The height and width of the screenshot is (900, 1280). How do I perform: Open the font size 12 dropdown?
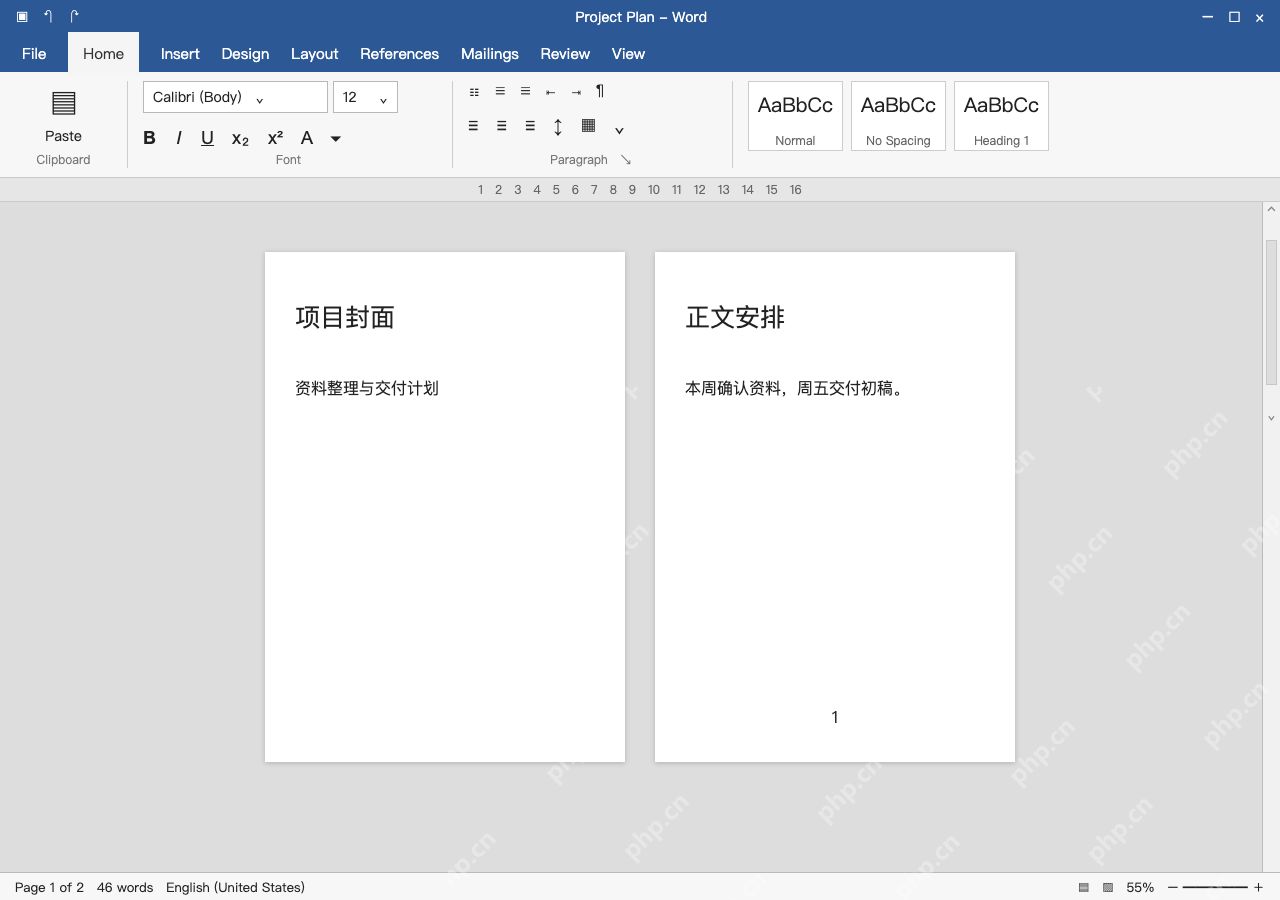point(365,97)
